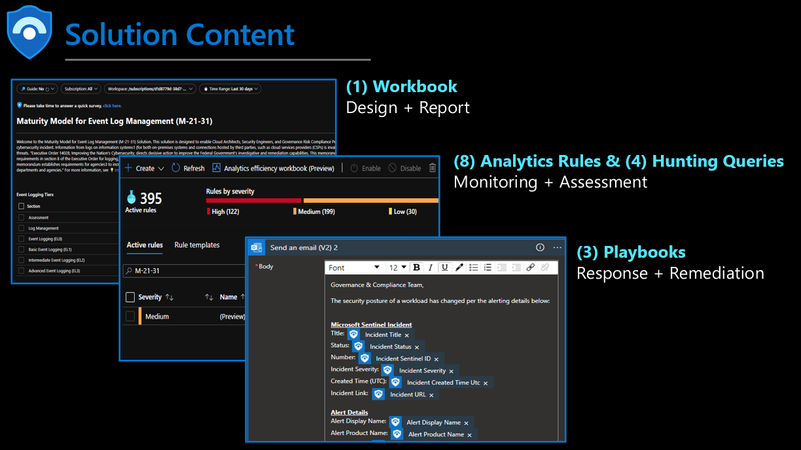Open the Font family dropdown
This screenshot has width=801, height=450.
tap(354, 268)
